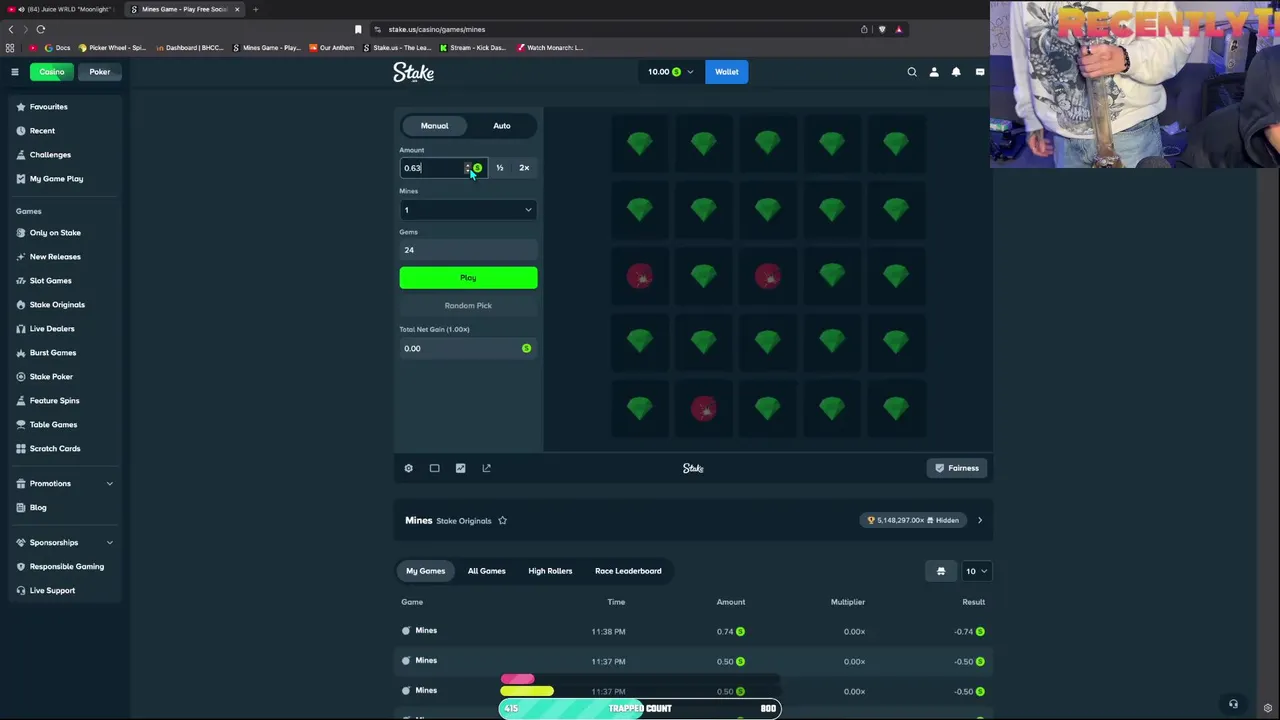
Task: Open a new browser tab
Action: pos(255,9)
